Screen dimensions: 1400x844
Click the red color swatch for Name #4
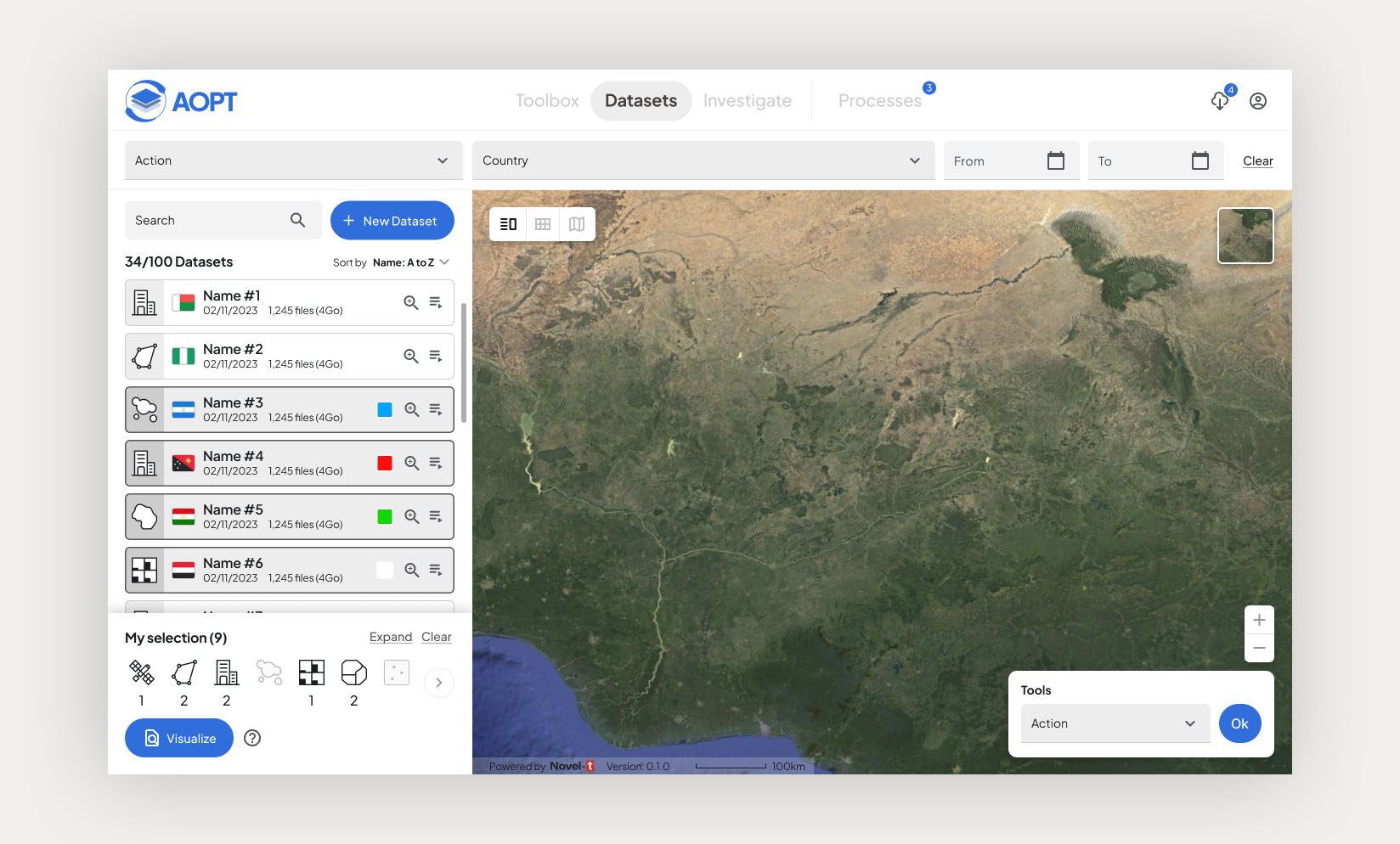[385, 463]
